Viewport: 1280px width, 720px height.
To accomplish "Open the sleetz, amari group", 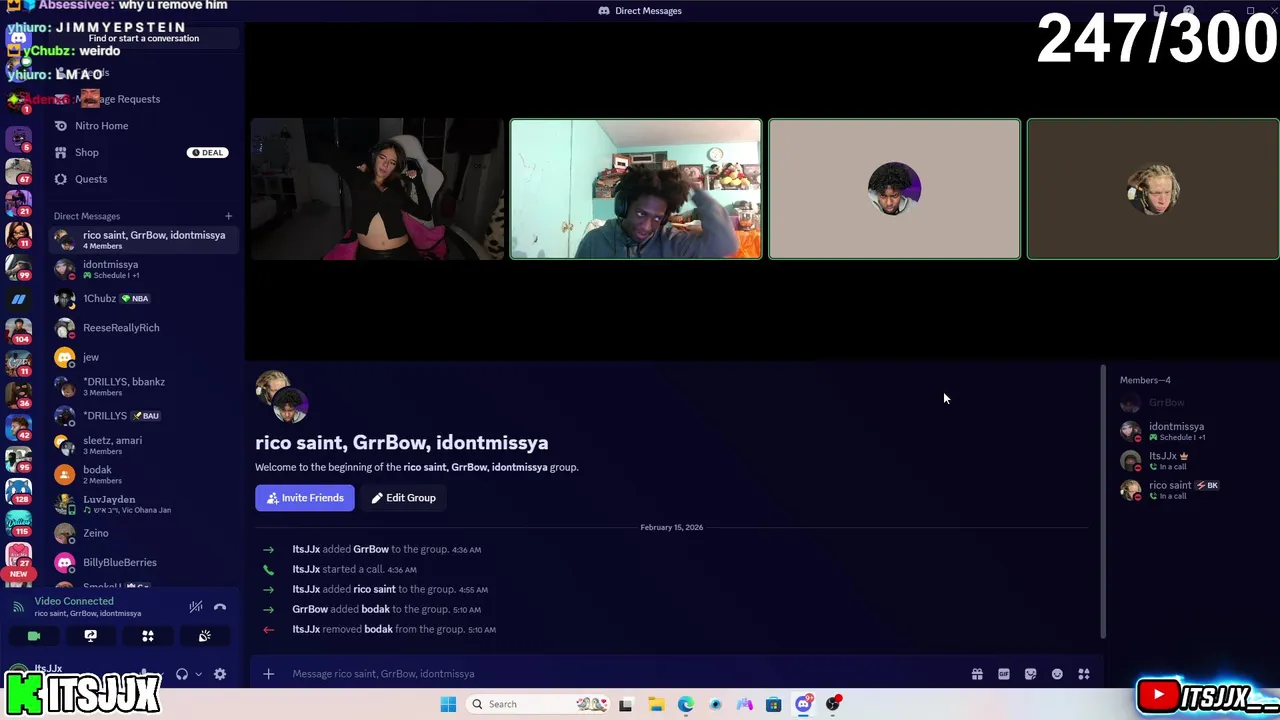I will (143, 445).
